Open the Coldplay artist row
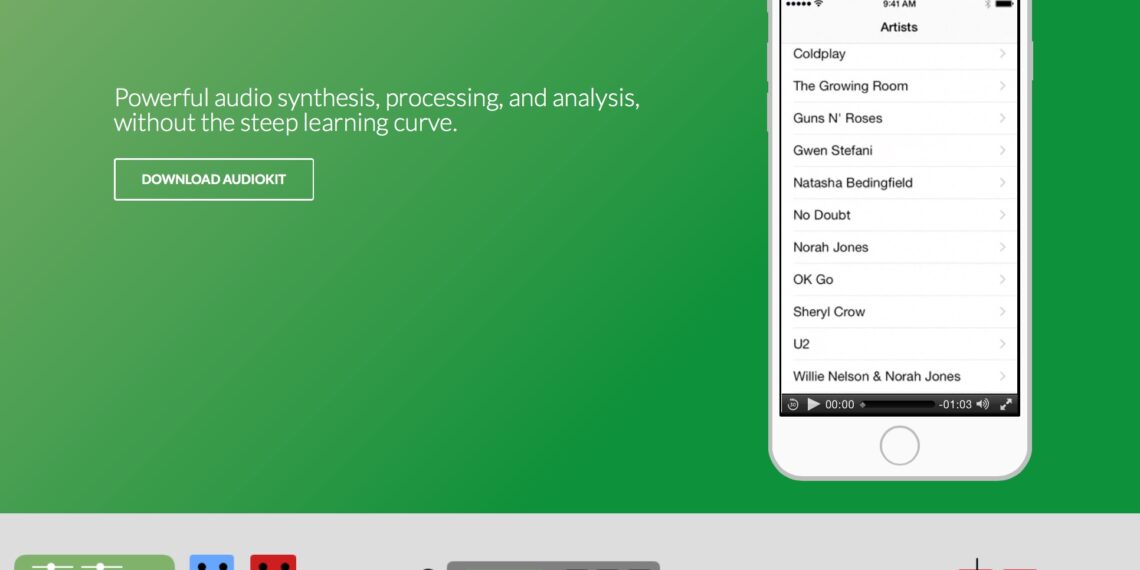The width and height of the screenshot is (1140, 570). tap(899, 55)
